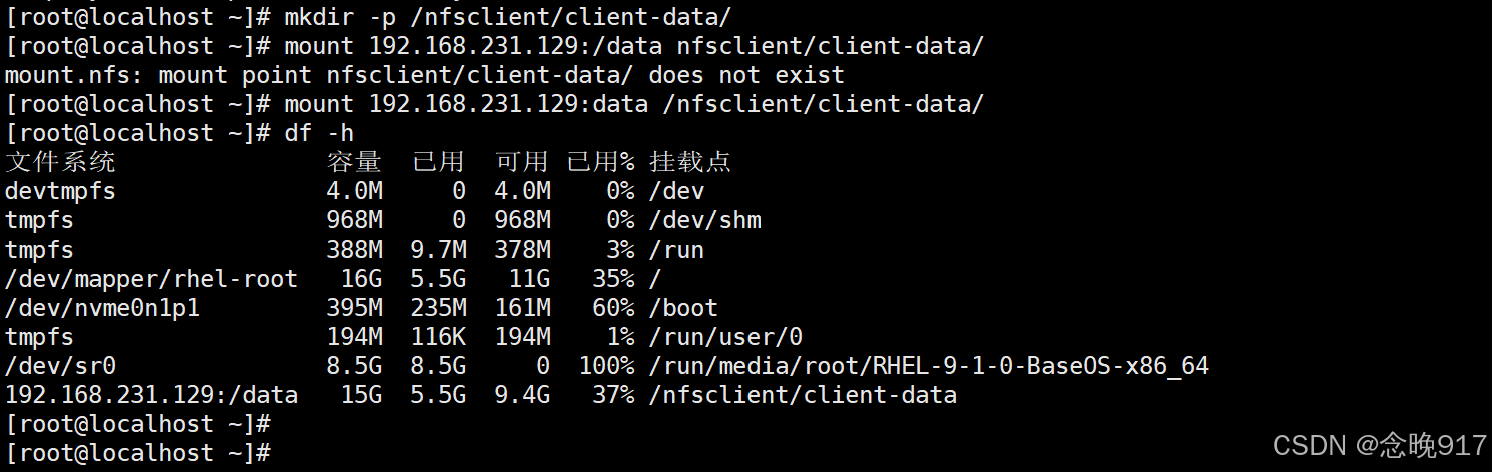Click the mount error 'does not exist' line
Image resolution: width=1492 pixels, height=472 pixels.
point(424,75)
